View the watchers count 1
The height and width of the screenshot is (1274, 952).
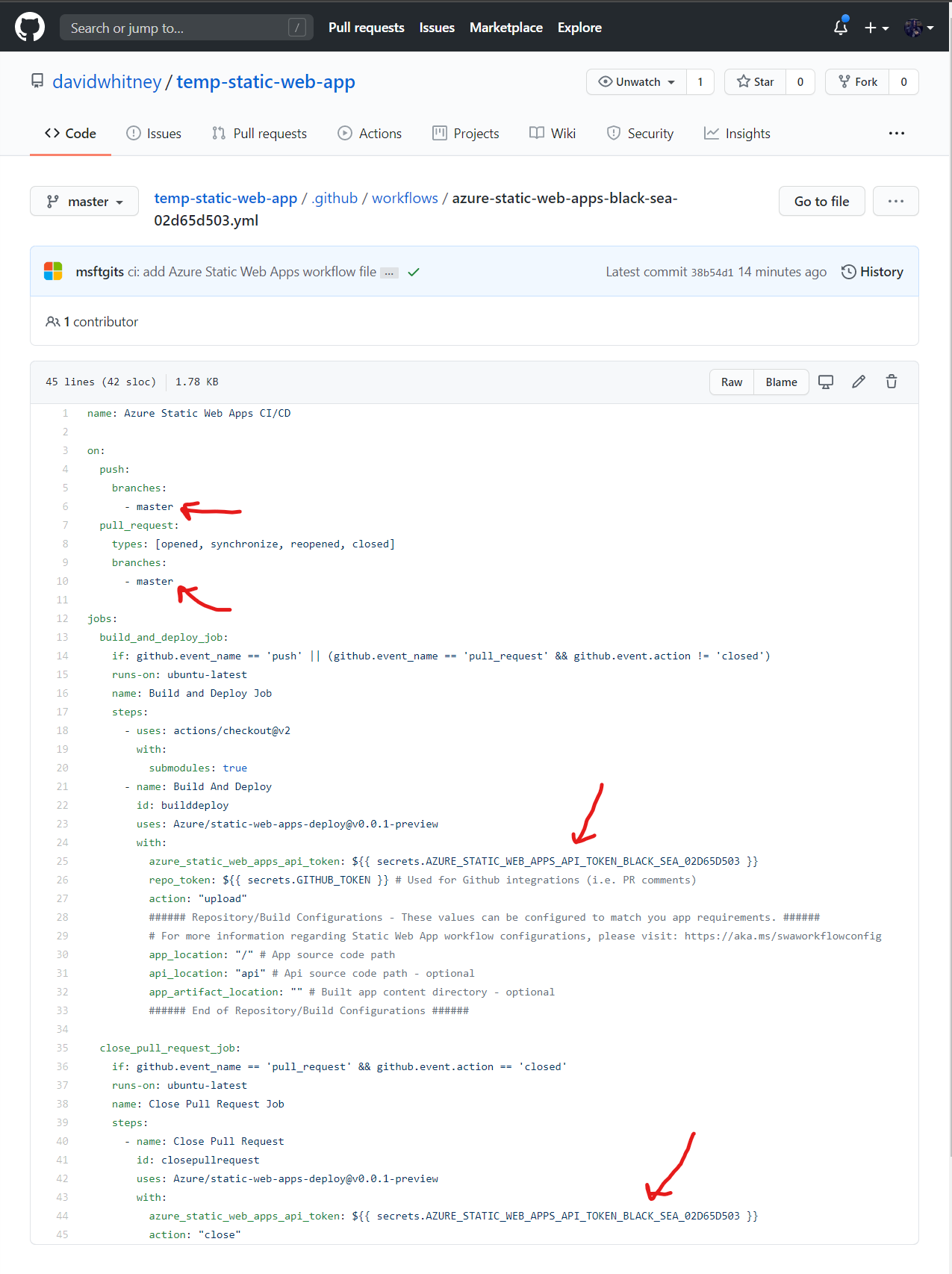point(700,82)
